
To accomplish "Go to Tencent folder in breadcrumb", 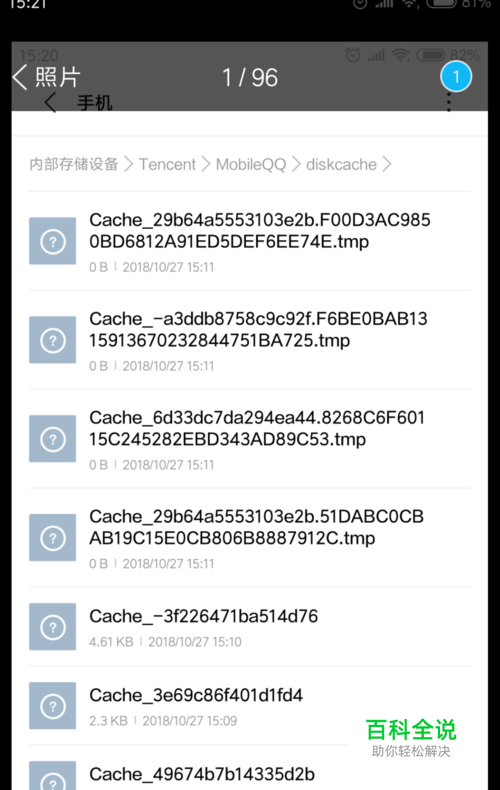I will pyautogui.click(x=167, y=164).
